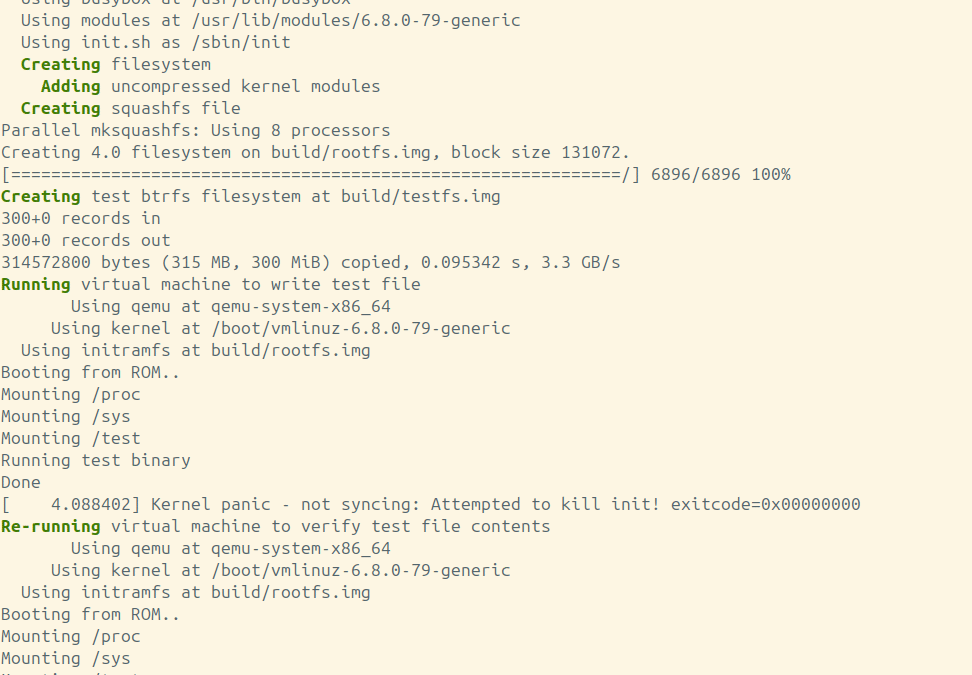Click the "300+0 records in" line
Image resolution: width=972 pixels, height=675 pixels.
(x=80, y=218)
